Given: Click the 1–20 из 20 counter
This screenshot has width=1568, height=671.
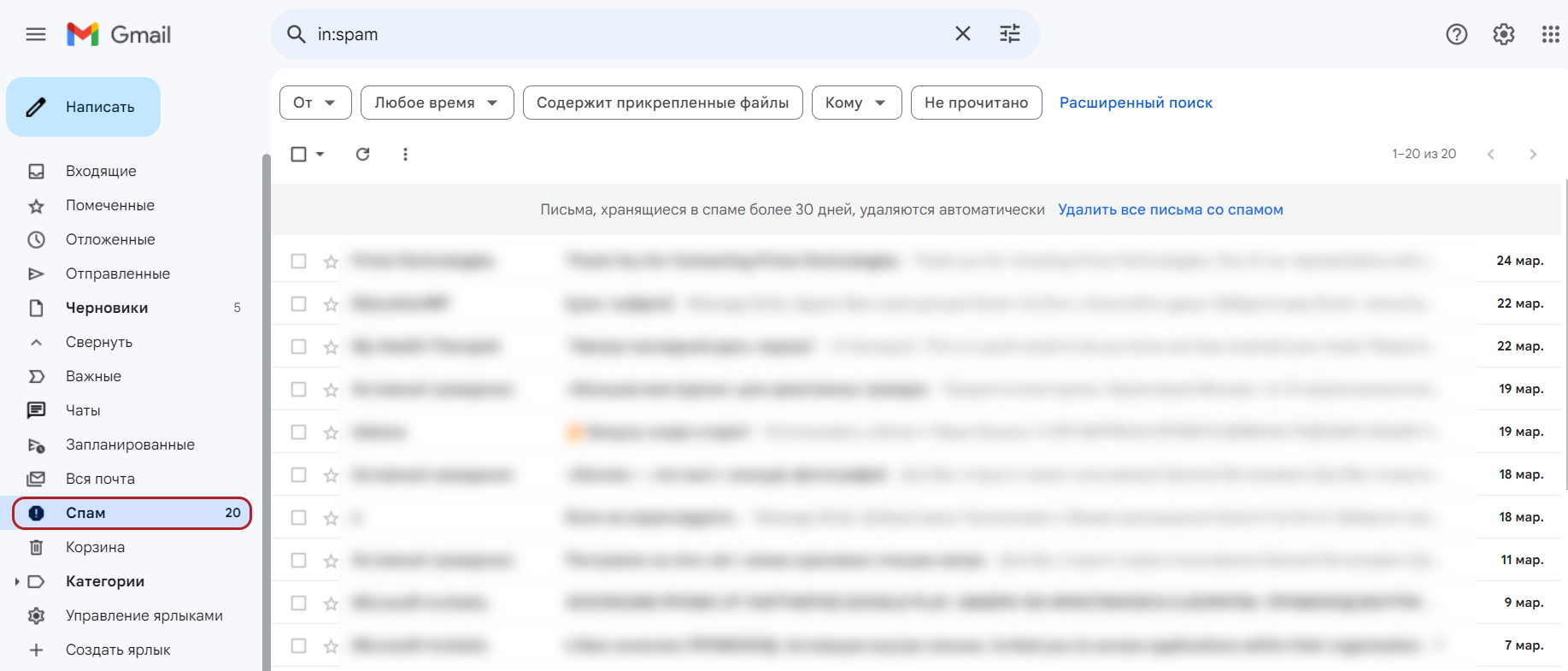Looking at the screenshot, I should [x=1424, y=154].
